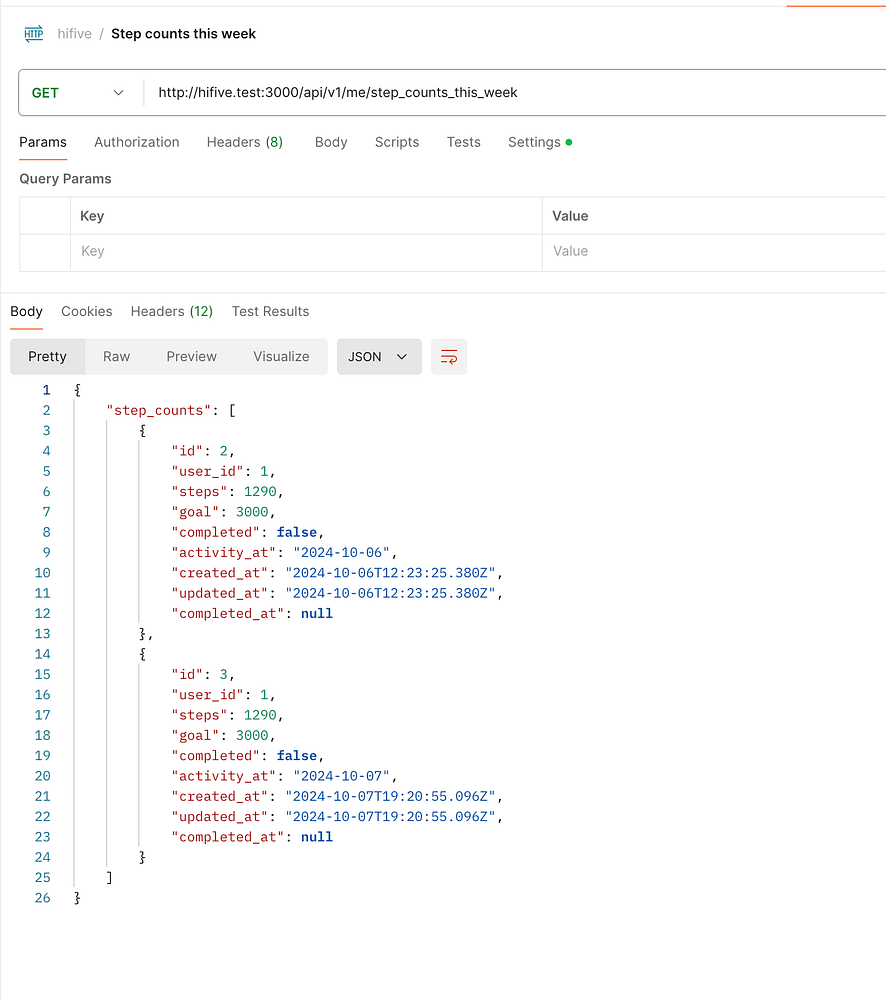Viewport: 886px width, 1000px height.
Task: Switch to the Authorization tab
Action: coord(137,142)
